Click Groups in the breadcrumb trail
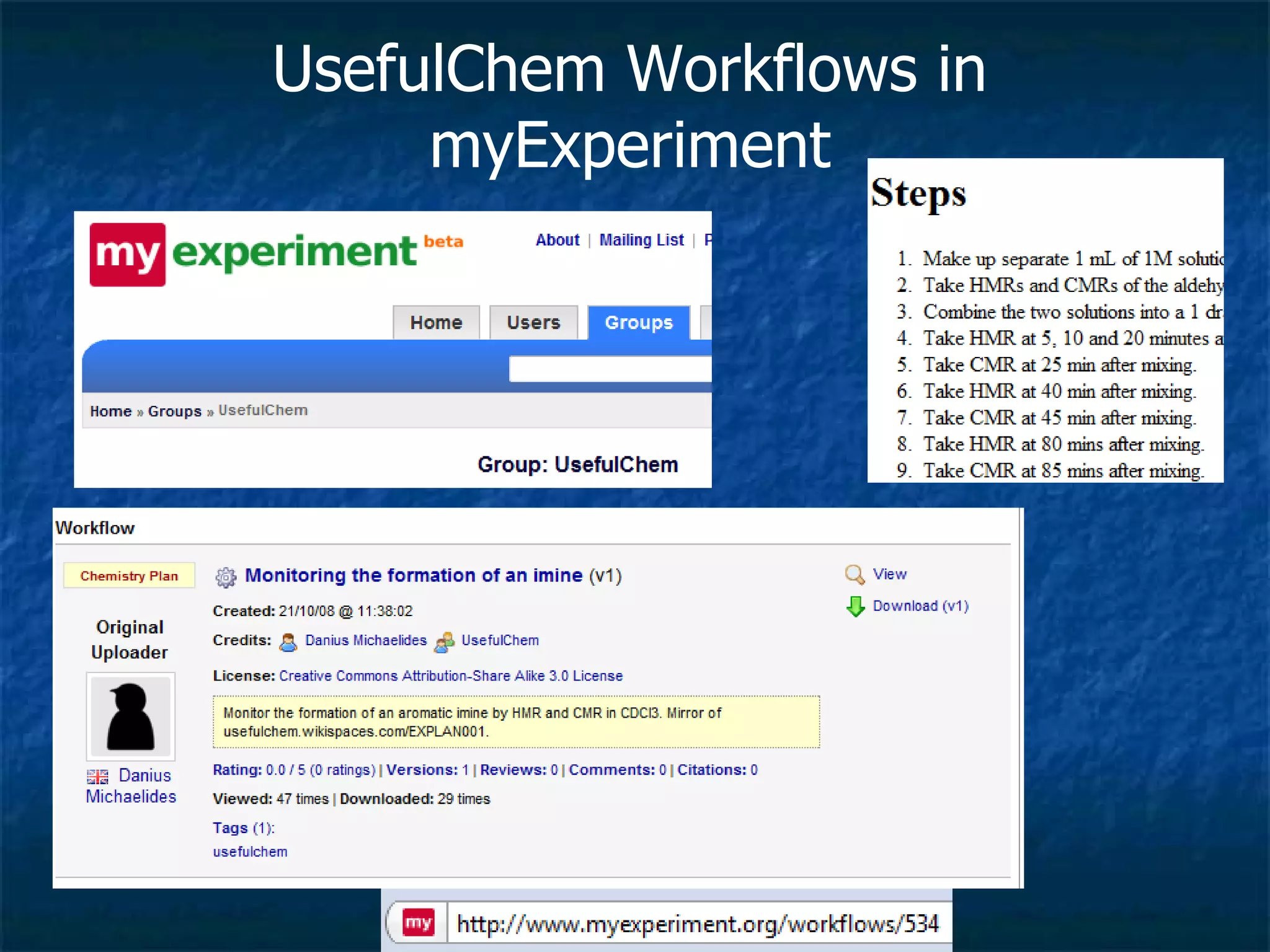Image resolution: width=1270 pixels, height=952 pixels. pos(175,411)
